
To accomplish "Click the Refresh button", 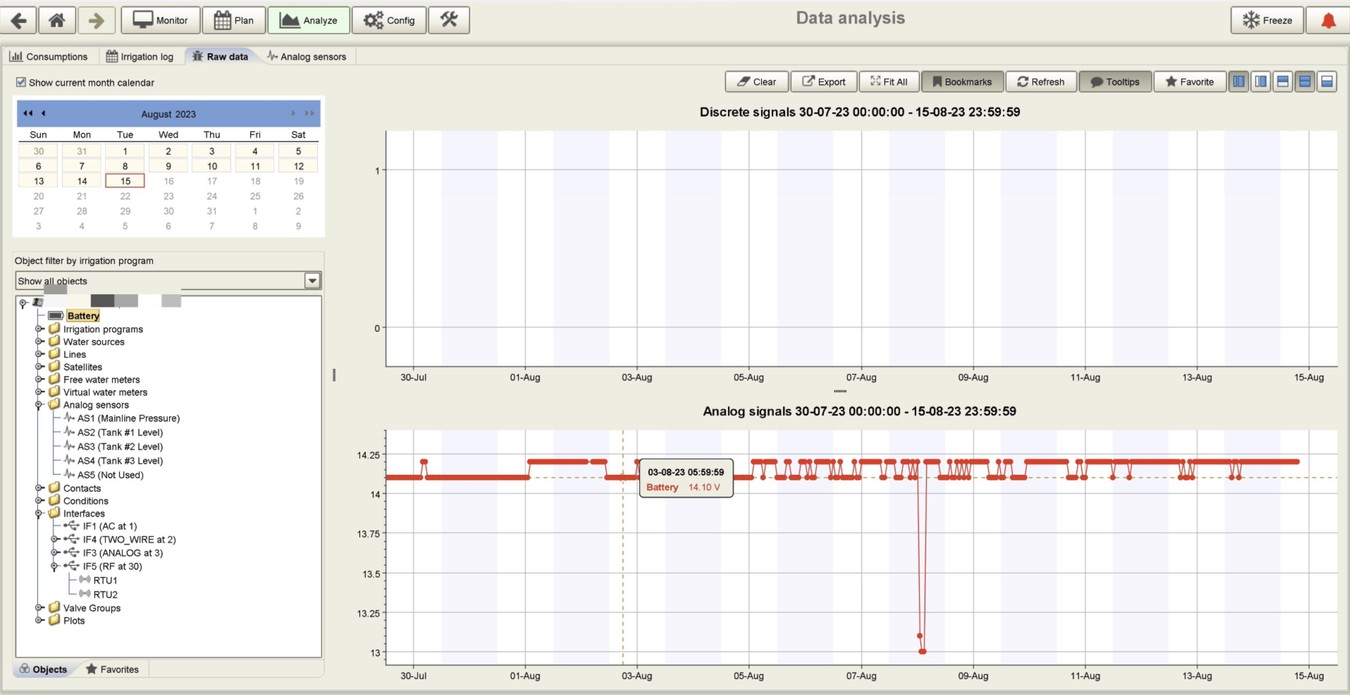I will pyautogui.click(x=1040, y=82).
